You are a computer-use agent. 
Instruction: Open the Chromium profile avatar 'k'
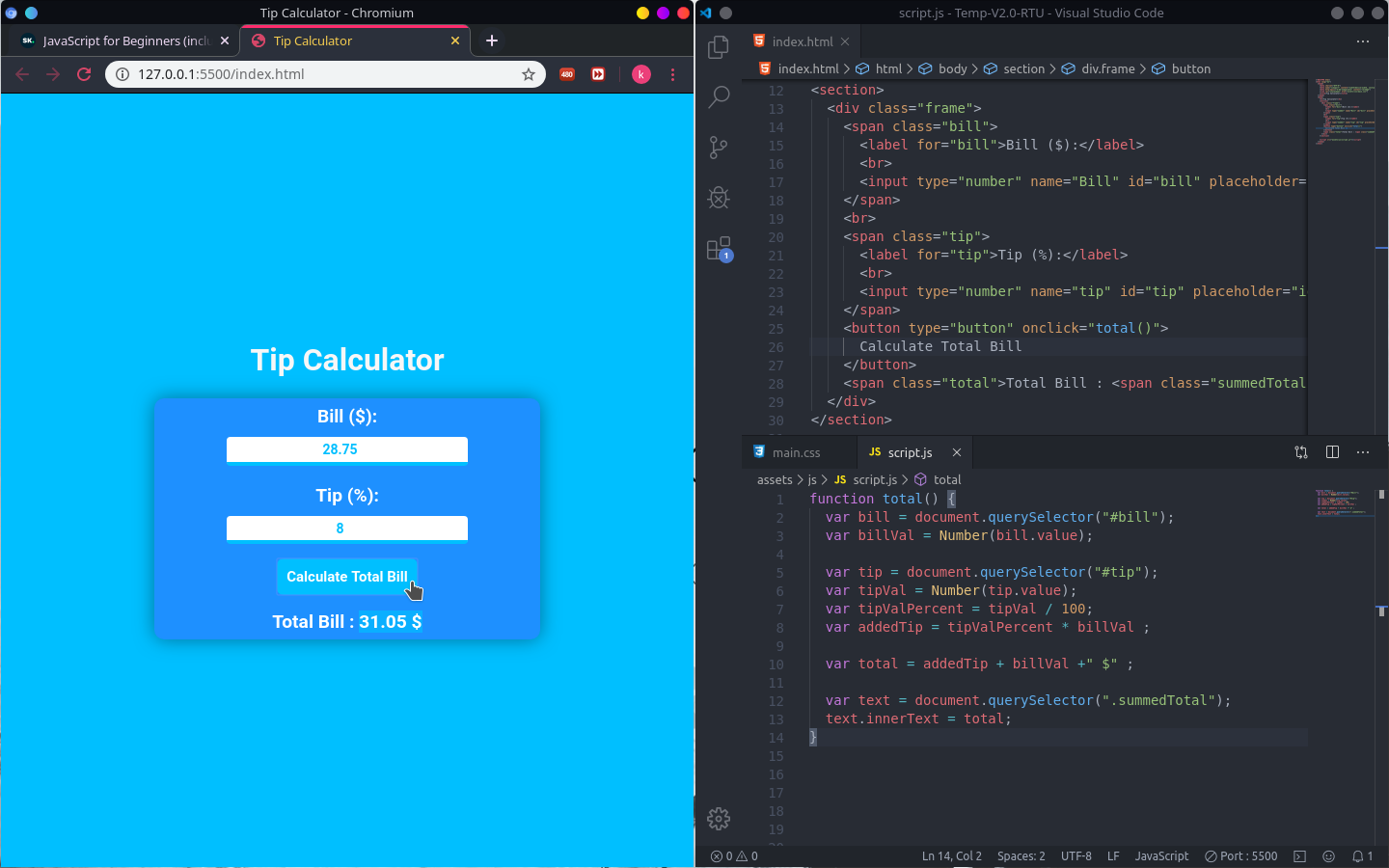(641, 74)
